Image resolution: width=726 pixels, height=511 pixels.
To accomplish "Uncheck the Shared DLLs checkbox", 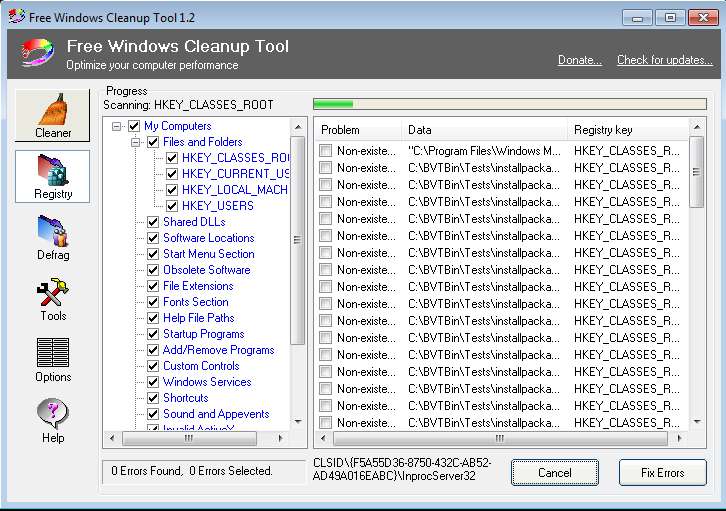I will click(x=153, y=222).
